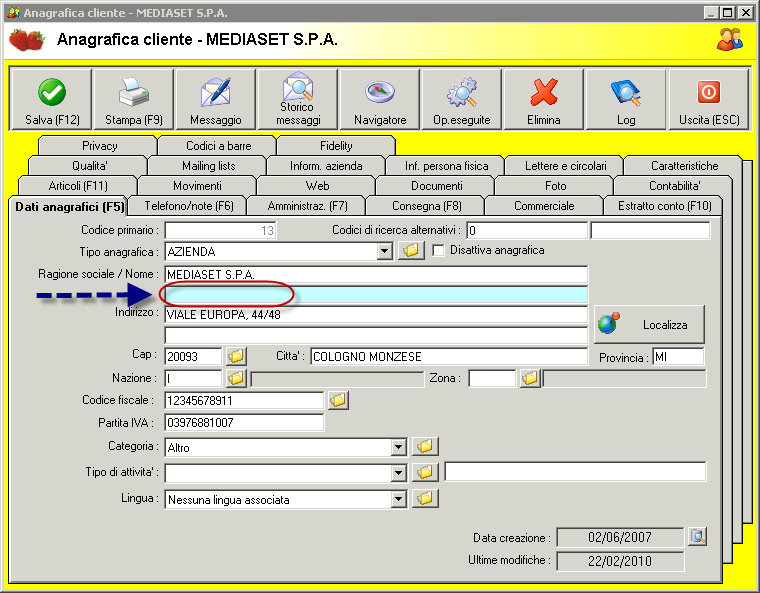Open folder lookup next to Categoria
This screenshot has height=593, width=760.
click(425, 447)
